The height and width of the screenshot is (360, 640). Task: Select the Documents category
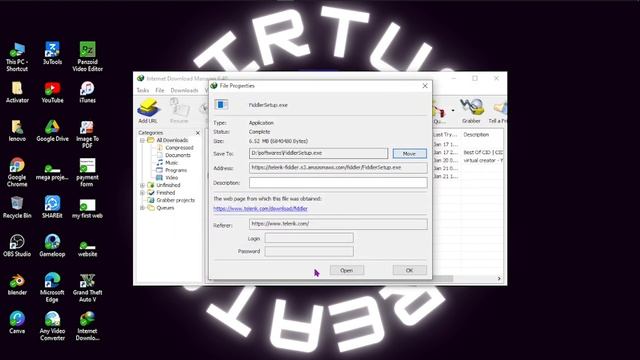click(x=178, y=155)
